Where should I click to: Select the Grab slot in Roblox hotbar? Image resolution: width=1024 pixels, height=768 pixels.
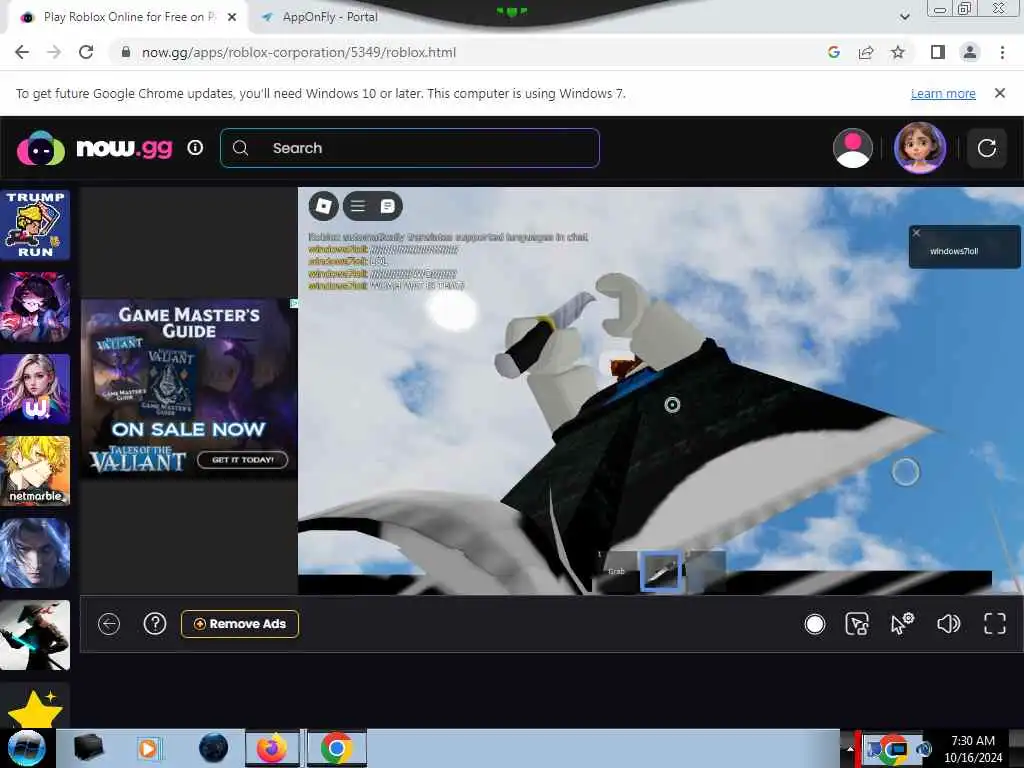[616, 571]
